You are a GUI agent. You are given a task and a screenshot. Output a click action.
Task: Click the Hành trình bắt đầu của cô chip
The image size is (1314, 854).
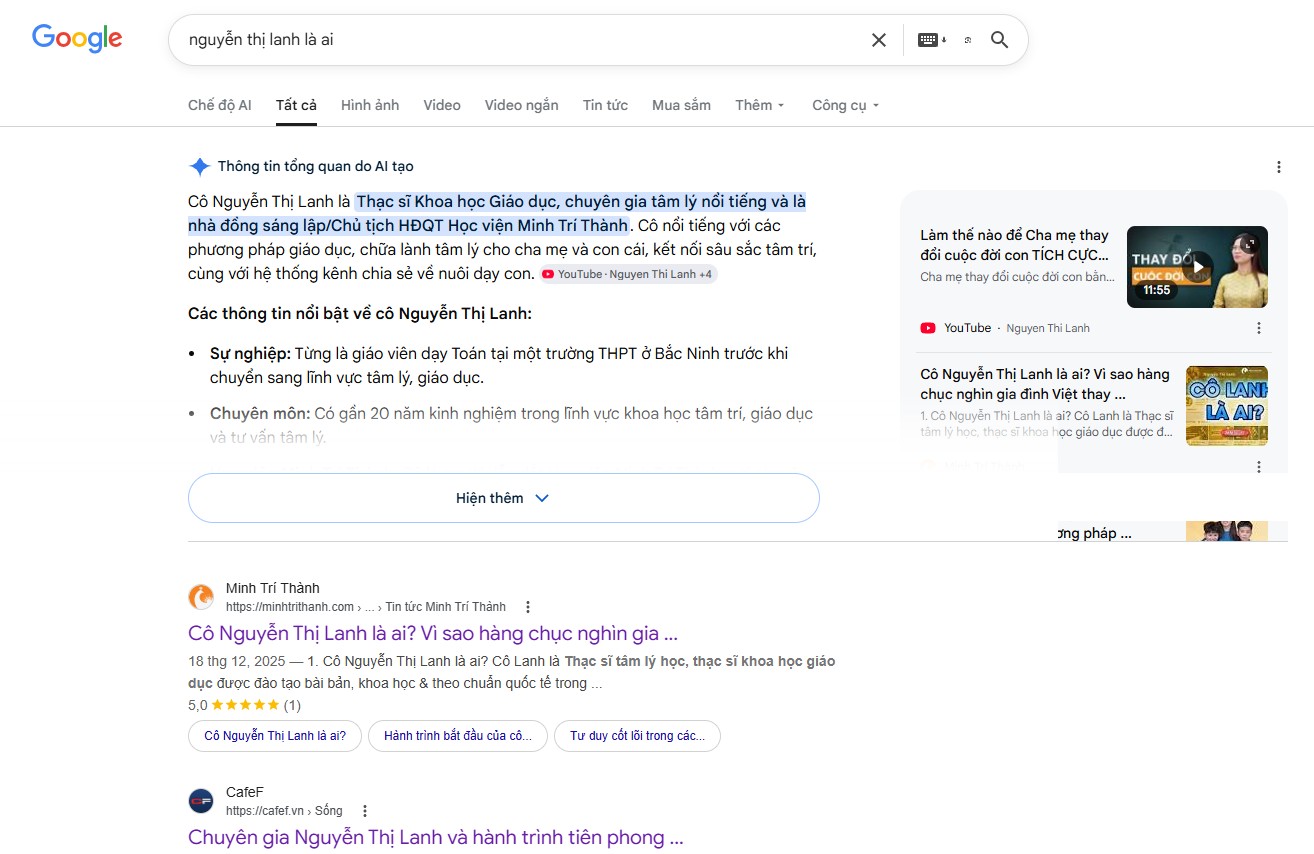[x=458, y=736]
